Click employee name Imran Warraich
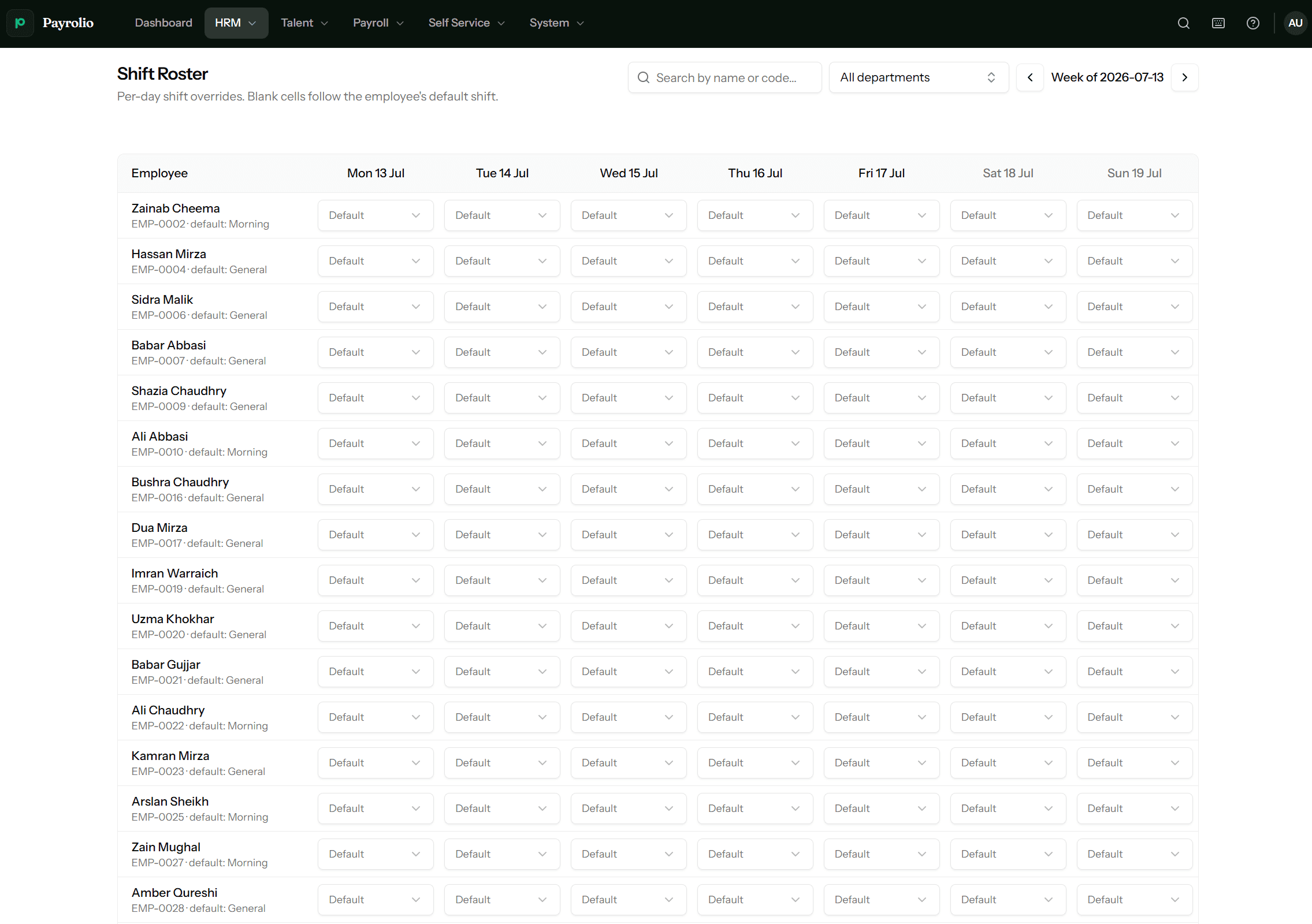The image size is (1312, 924). pos(174,573)
